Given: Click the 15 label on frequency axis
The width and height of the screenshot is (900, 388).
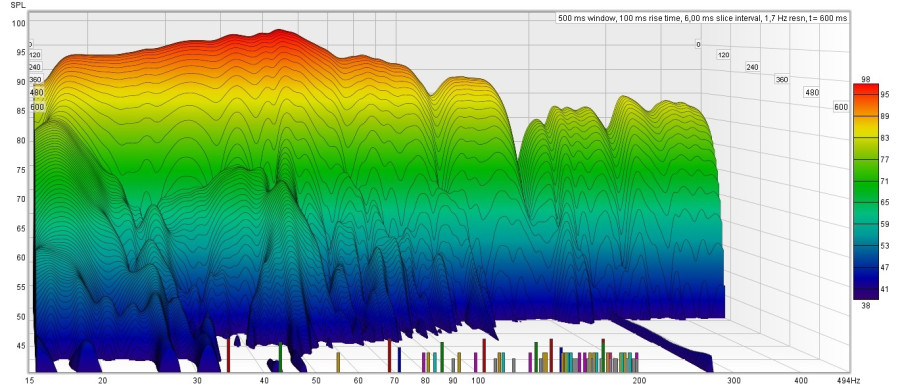Looking at the screenshot, I should point(29,381).
